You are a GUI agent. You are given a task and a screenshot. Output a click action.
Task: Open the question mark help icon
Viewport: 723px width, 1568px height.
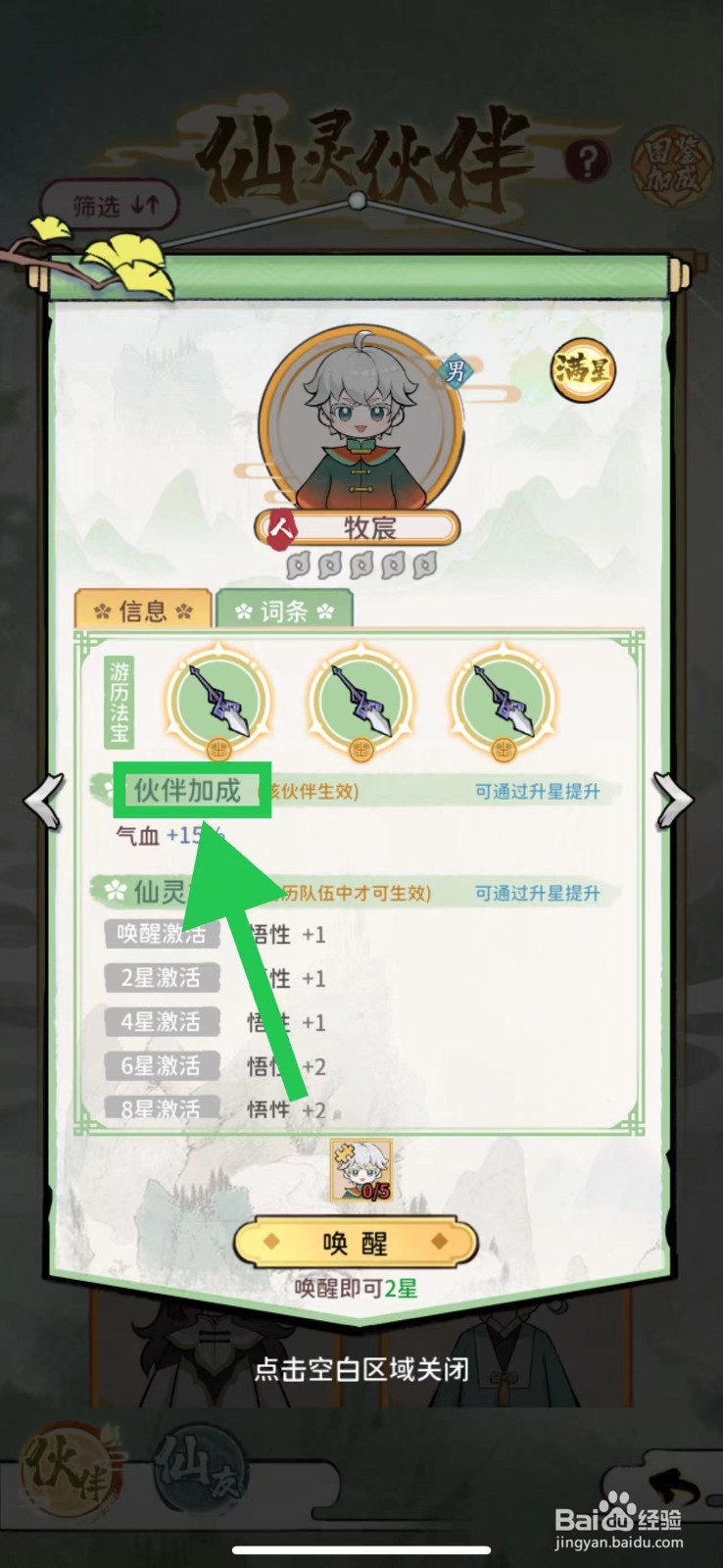tap(587, 161)
